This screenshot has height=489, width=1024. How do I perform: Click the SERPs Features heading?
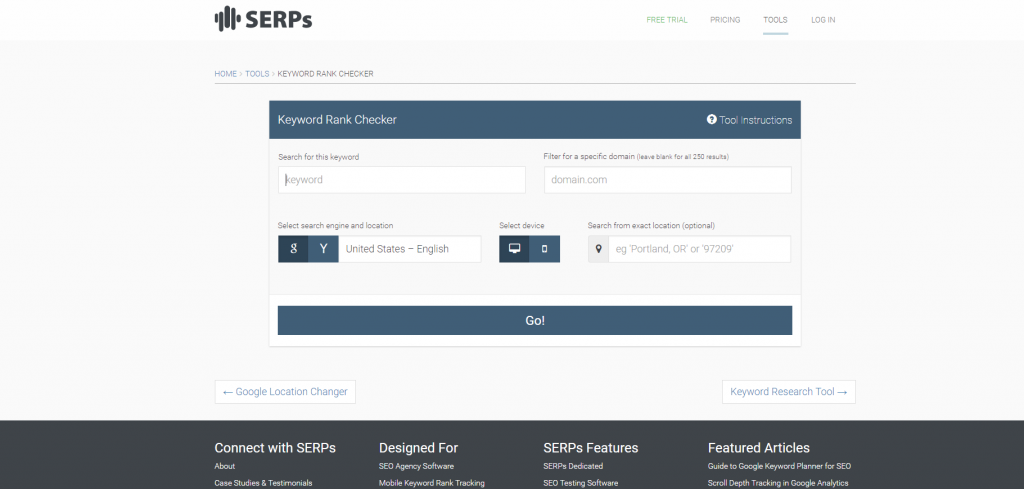pyautogui.click(x=590, y=448)
